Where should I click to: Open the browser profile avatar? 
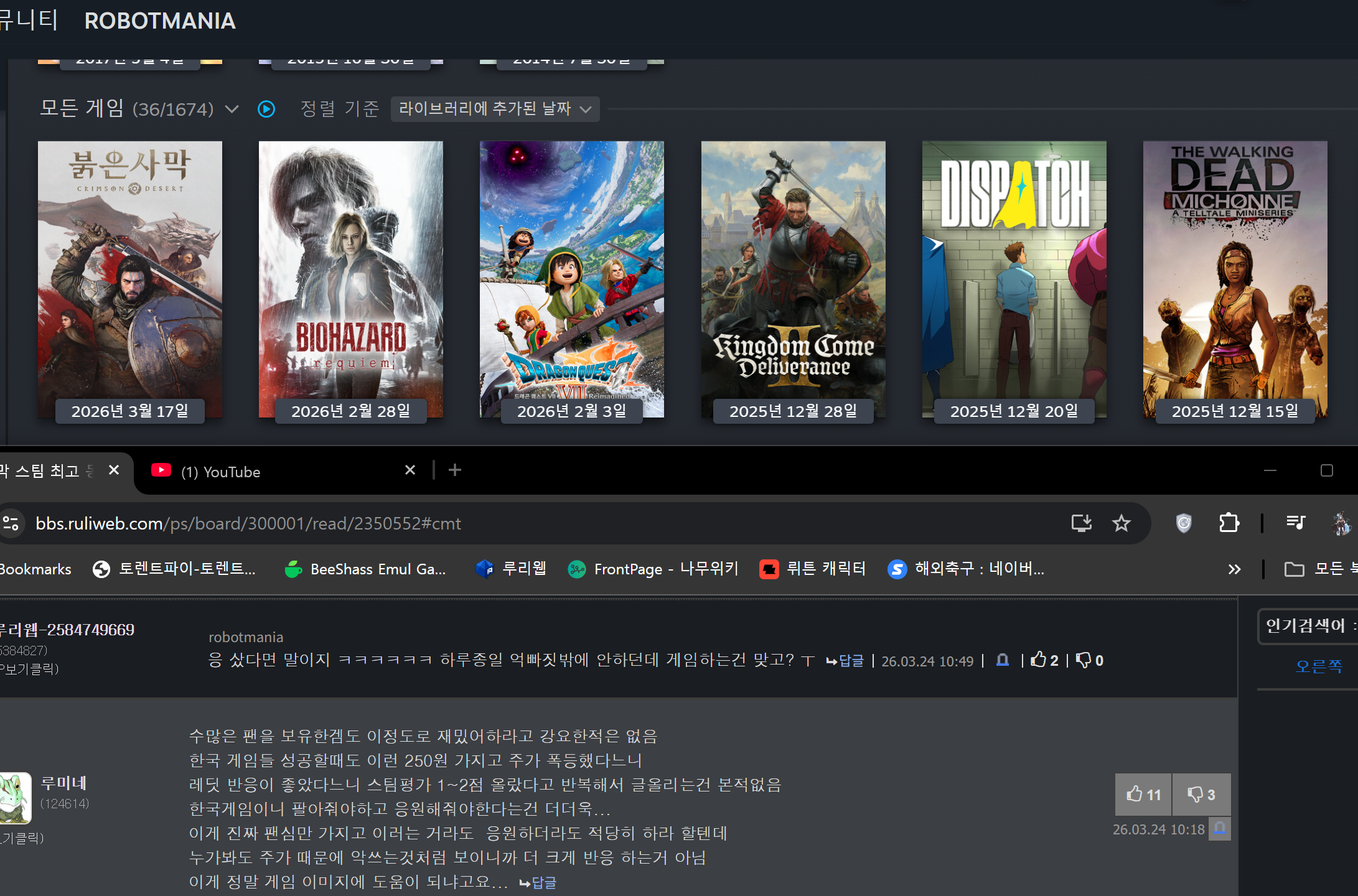point(1341,523)
